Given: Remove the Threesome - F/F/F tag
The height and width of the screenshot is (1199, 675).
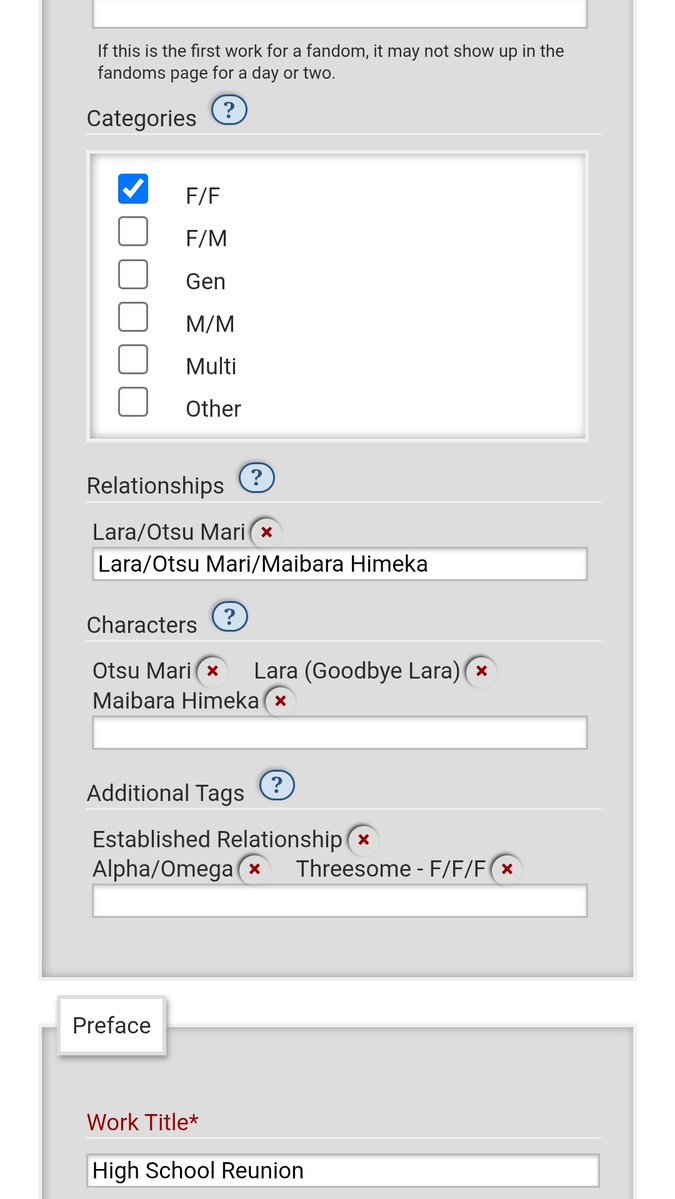Looking at the screenshot, I should pyautogui.click(x=506, y=869).
